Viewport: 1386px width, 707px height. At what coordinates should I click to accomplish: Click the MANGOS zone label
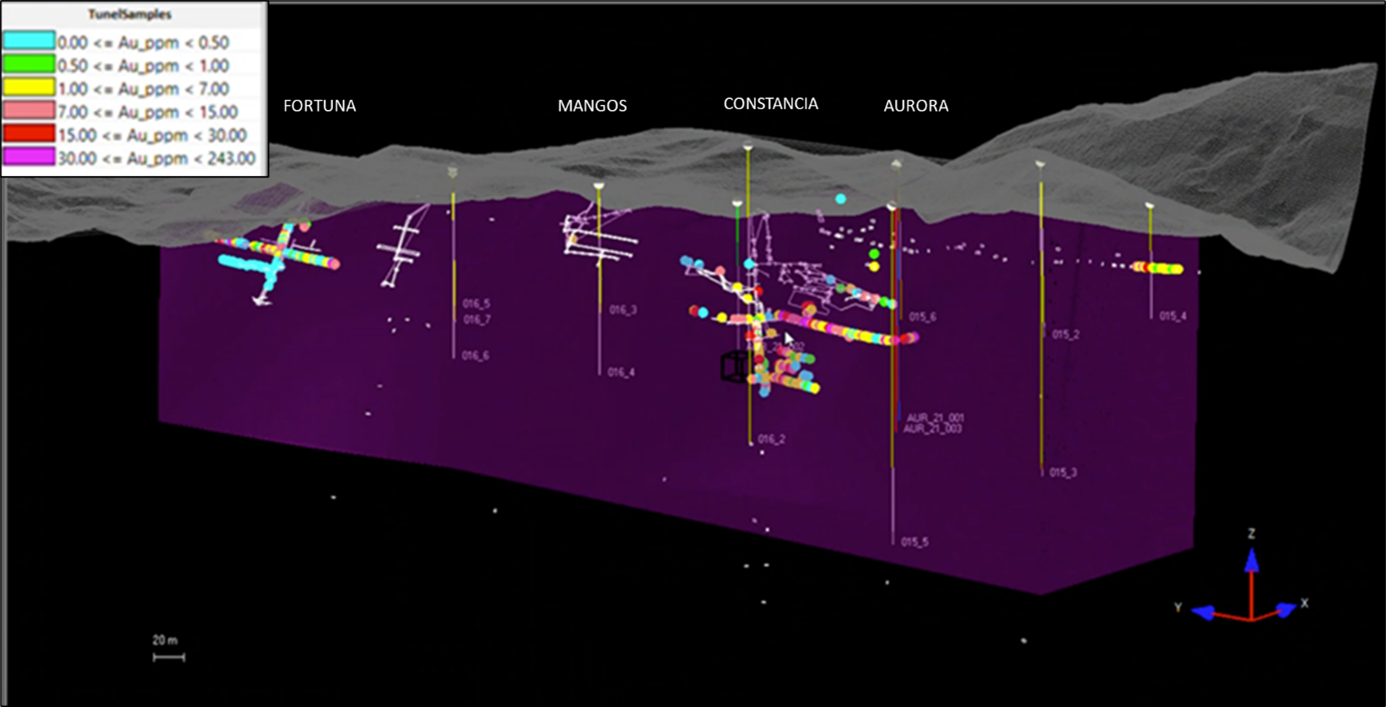[592, 105]
